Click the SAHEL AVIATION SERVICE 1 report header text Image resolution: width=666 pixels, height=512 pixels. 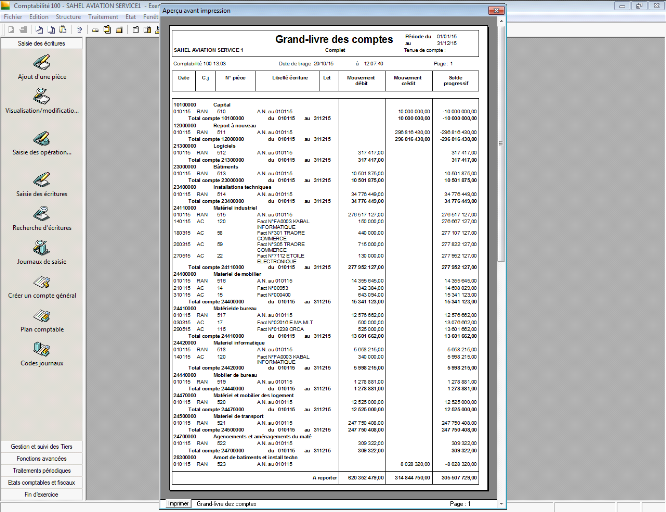pyautogui.click(x=208, y=50)
